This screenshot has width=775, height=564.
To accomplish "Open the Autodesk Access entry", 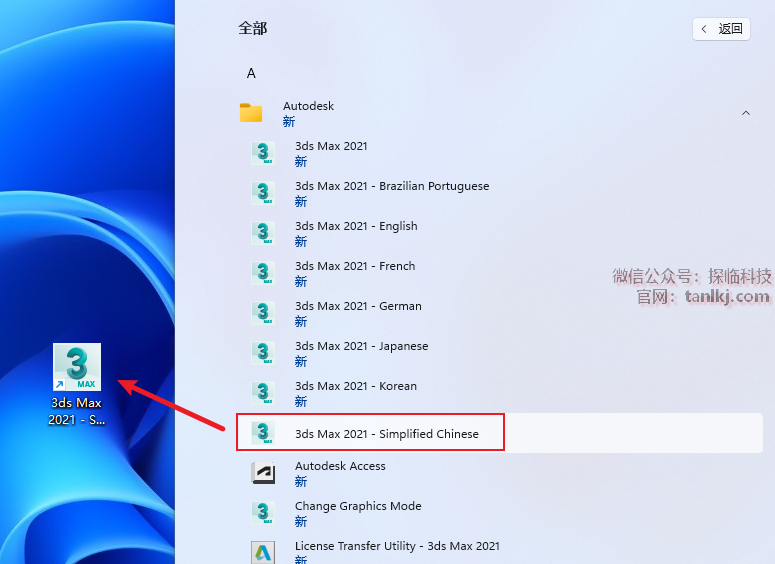I will [x=499, y=473].
